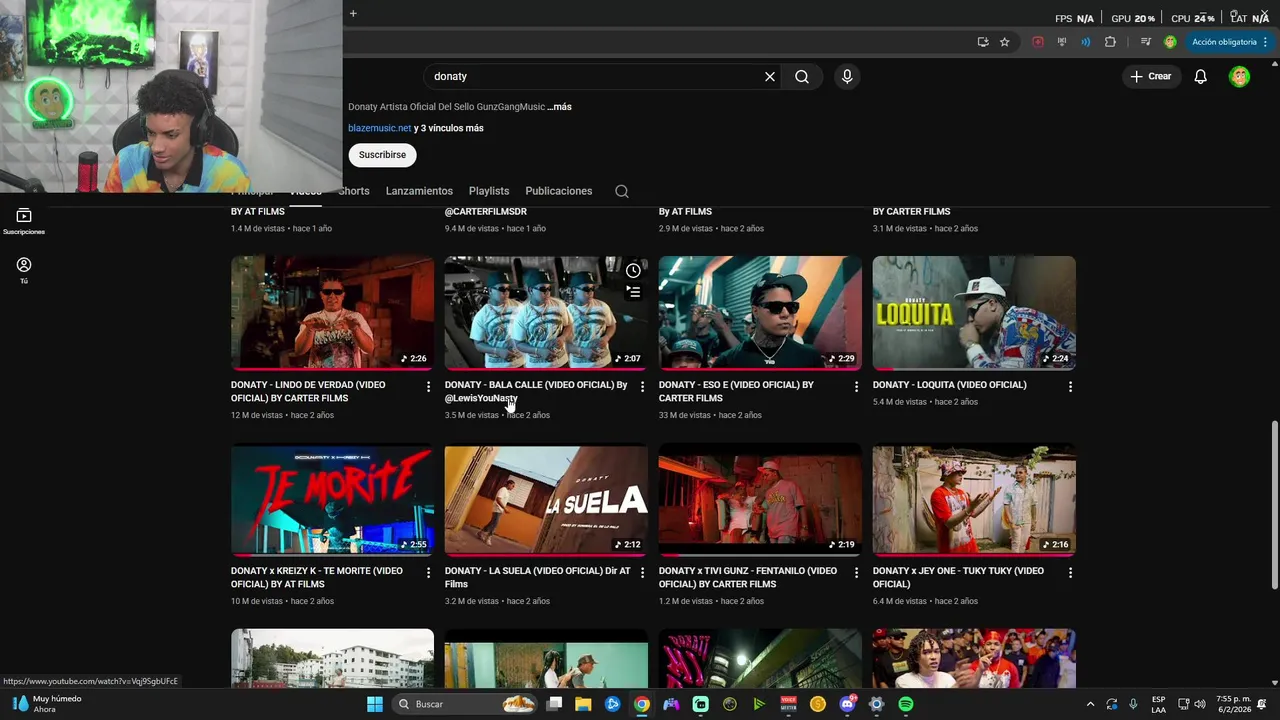Open Discord from the taskbar
This screenshot has height=720, width=1280.
click(x=847, y=704)
